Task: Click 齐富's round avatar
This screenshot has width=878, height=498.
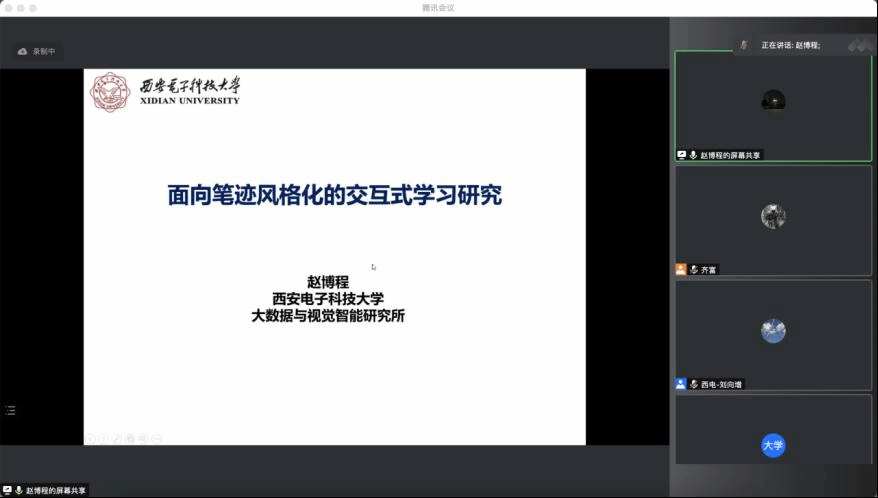Action: [772, 216]
